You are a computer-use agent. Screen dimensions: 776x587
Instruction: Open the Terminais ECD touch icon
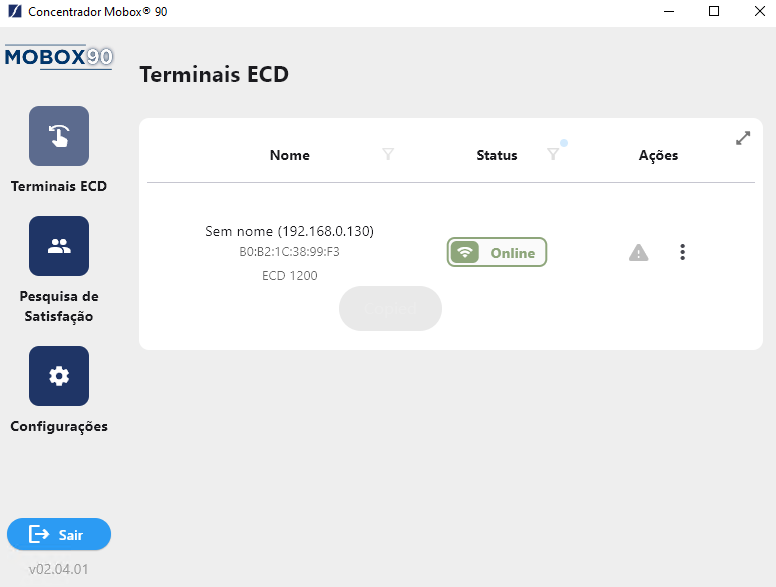(59, 136)
